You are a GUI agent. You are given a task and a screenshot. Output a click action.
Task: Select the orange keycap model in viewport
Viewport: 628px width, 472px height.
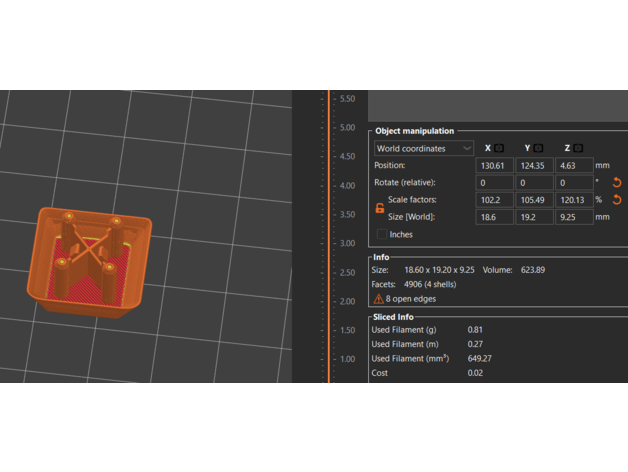pyautogui.click(x=95, y=260)
